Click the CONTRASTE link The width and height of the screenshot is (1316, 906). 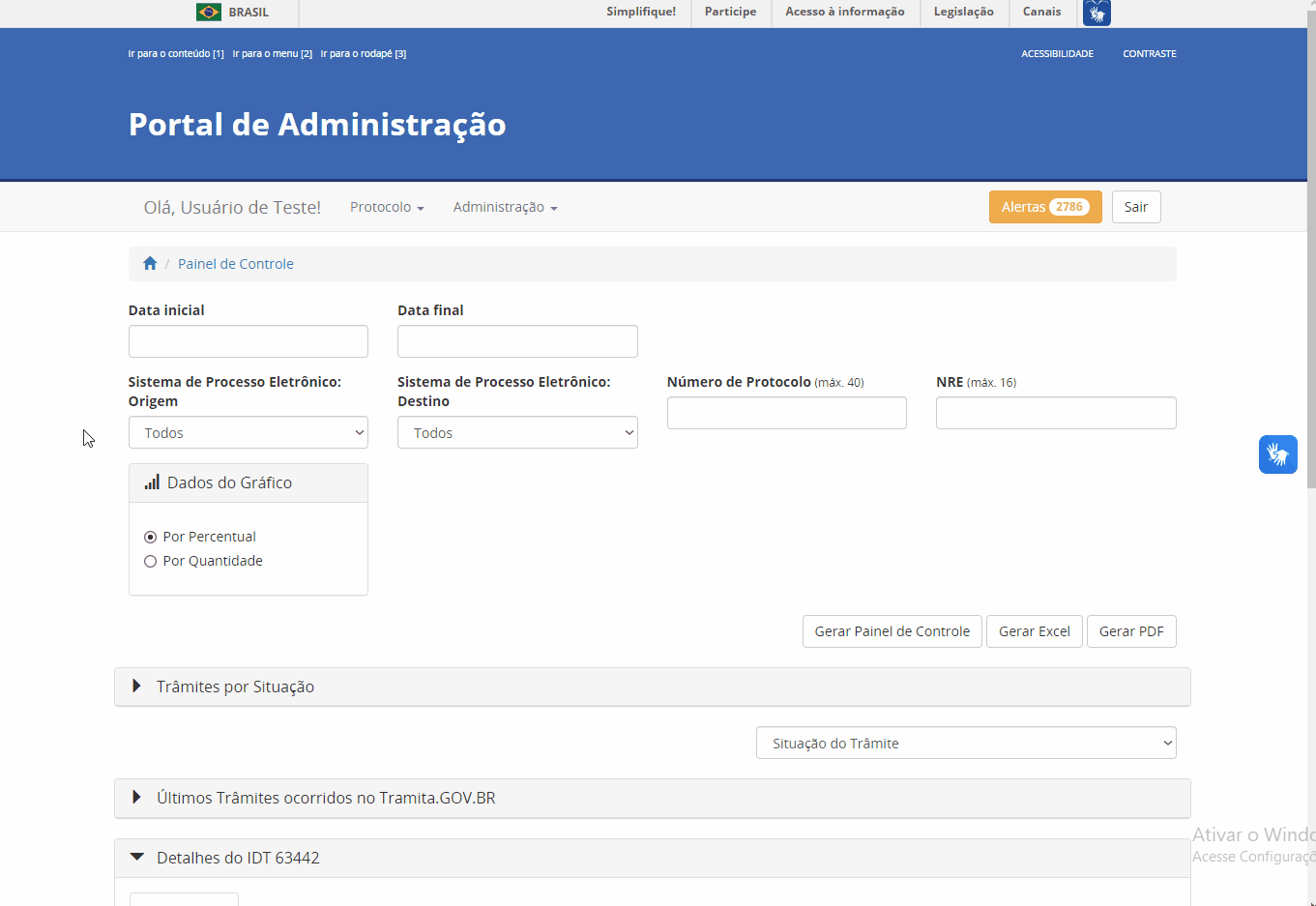coord(1149,54)
